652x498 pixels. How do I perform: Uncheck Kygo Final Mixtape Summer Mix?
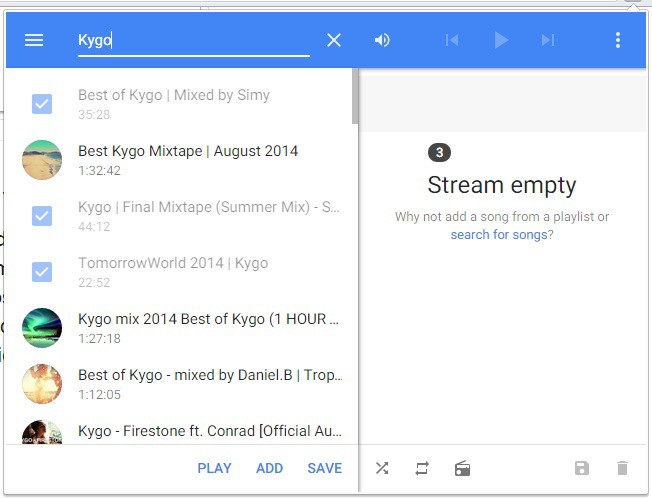42,216
